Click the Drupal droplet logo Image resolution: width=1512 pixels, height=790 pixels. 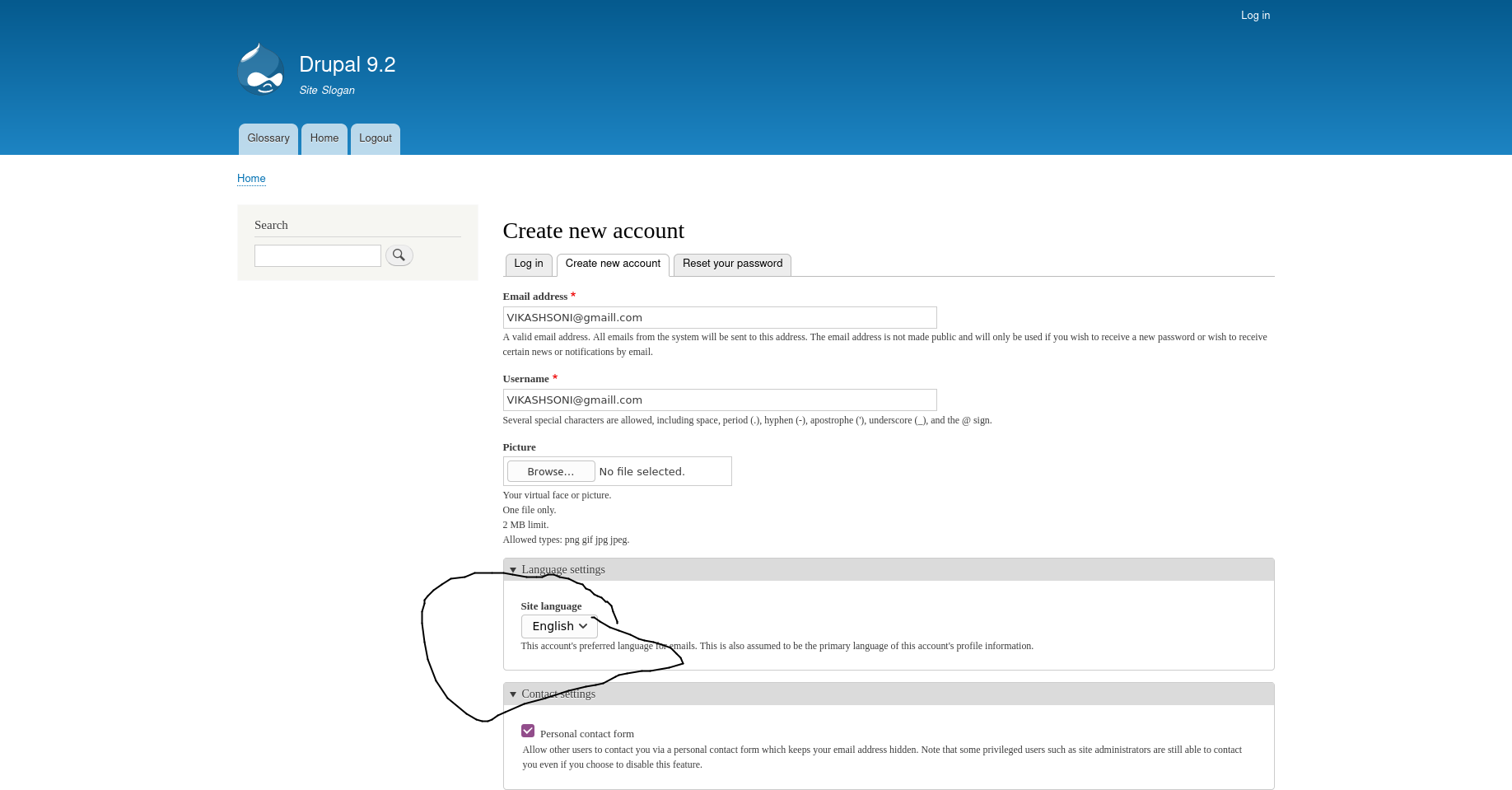[259, 68]
